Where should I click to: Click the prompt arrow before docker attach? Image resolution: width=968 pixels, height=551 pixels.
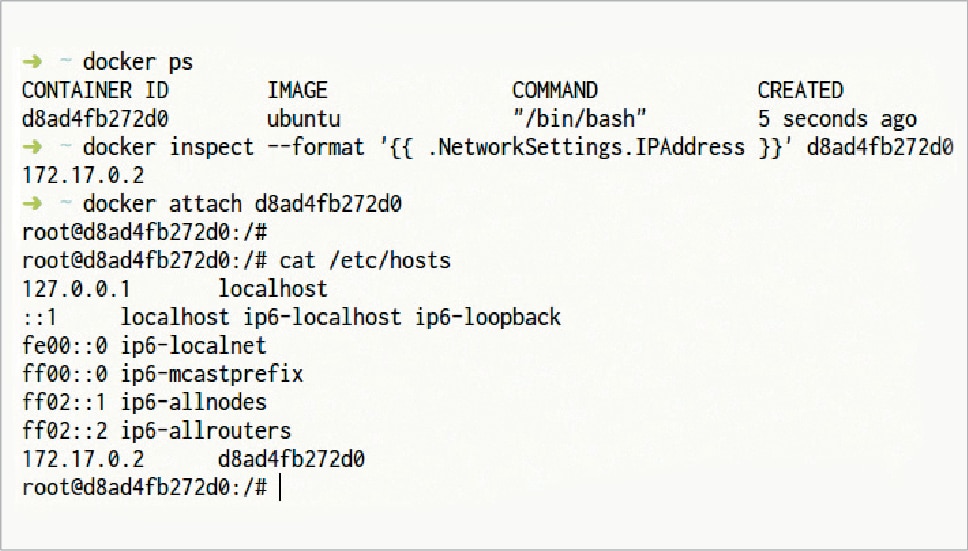coord(31,204)
